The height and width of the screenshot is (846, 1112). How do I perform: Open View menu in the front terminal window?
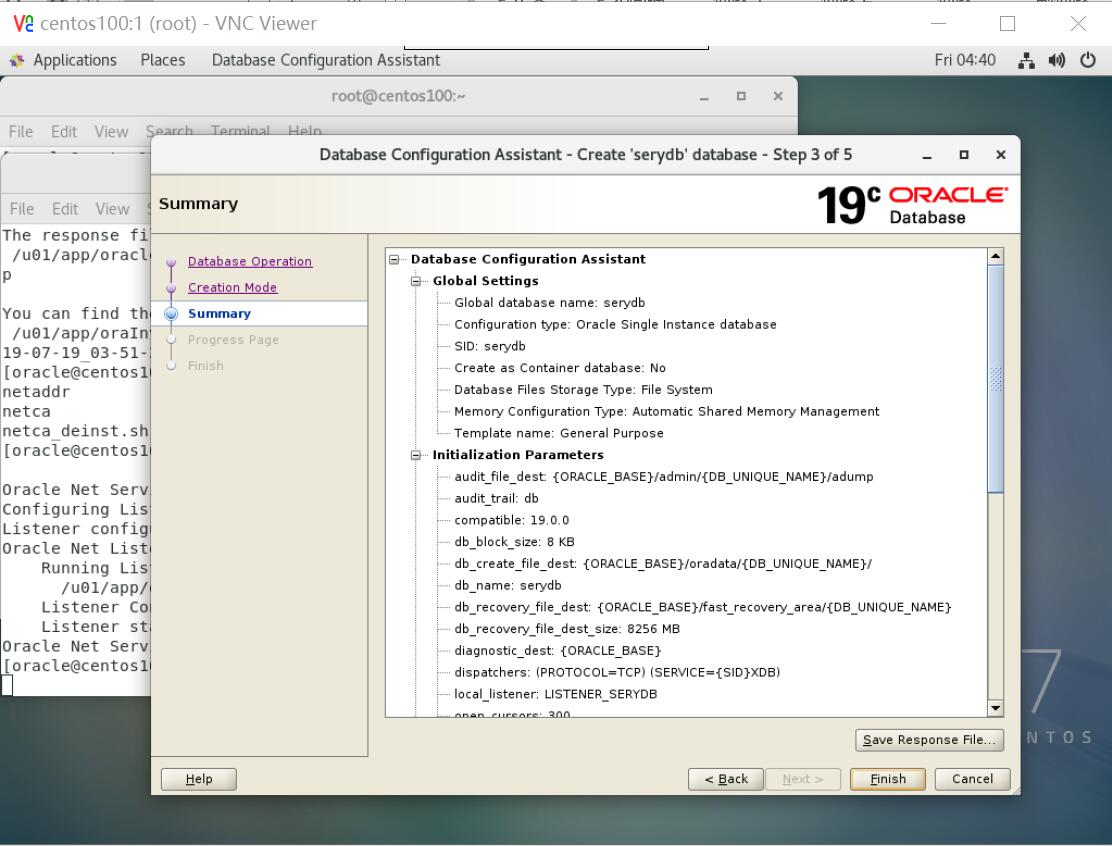113,208
